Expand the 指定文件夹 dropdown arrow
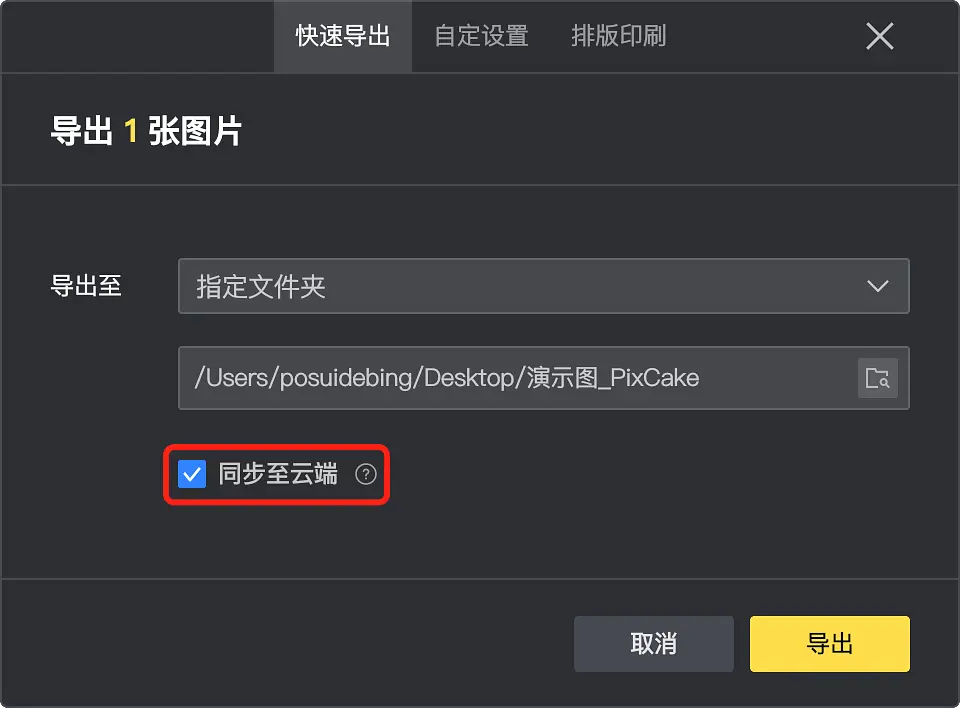The height and width of the screenshot is (708, 960). pos(877,286)
